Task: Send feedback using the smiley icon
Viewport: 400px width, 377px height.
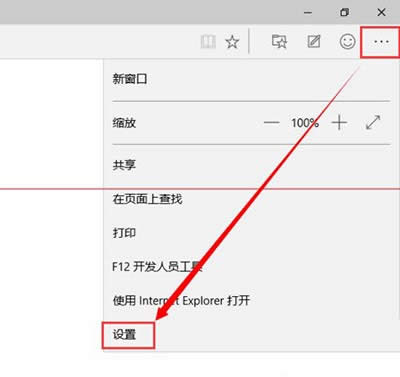Action: pyautogui.click(x=347, y=42)
